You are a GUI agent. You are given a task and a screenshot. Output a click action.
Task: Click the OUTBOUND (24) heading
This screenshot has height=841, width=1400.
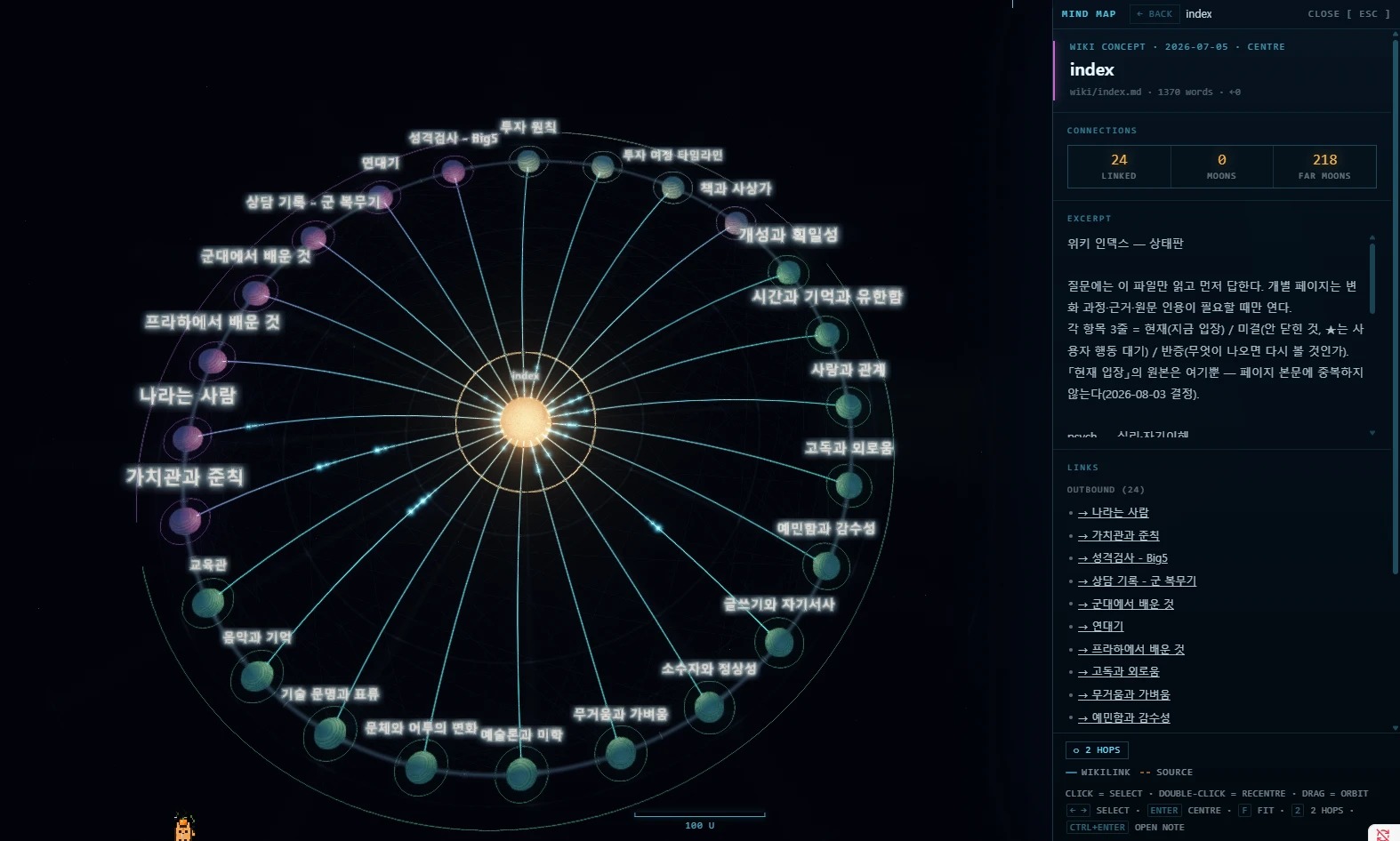(x=1106, y=490)
